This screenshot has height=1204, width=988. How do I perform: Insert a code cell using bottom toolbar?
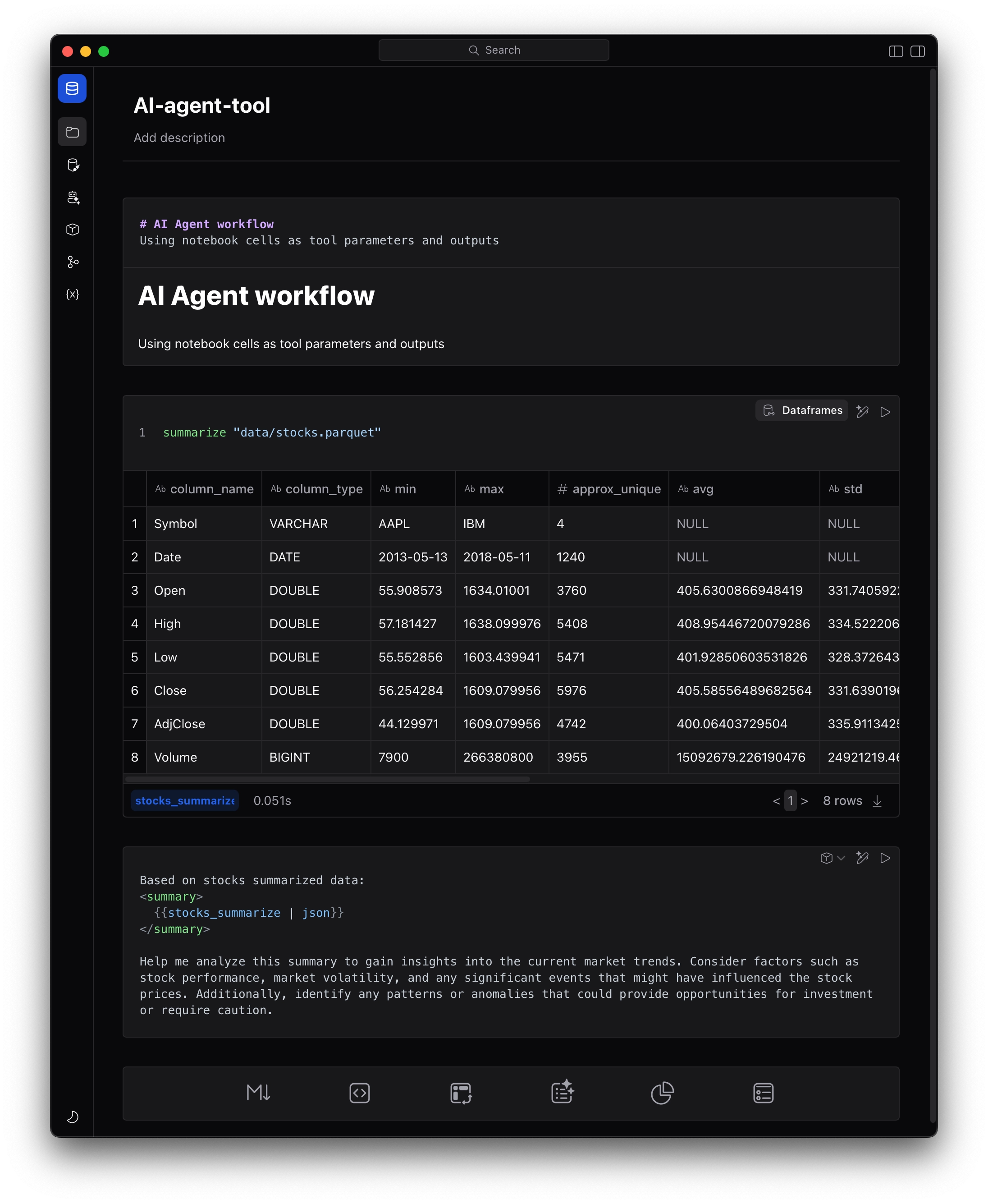point(359,1093)
